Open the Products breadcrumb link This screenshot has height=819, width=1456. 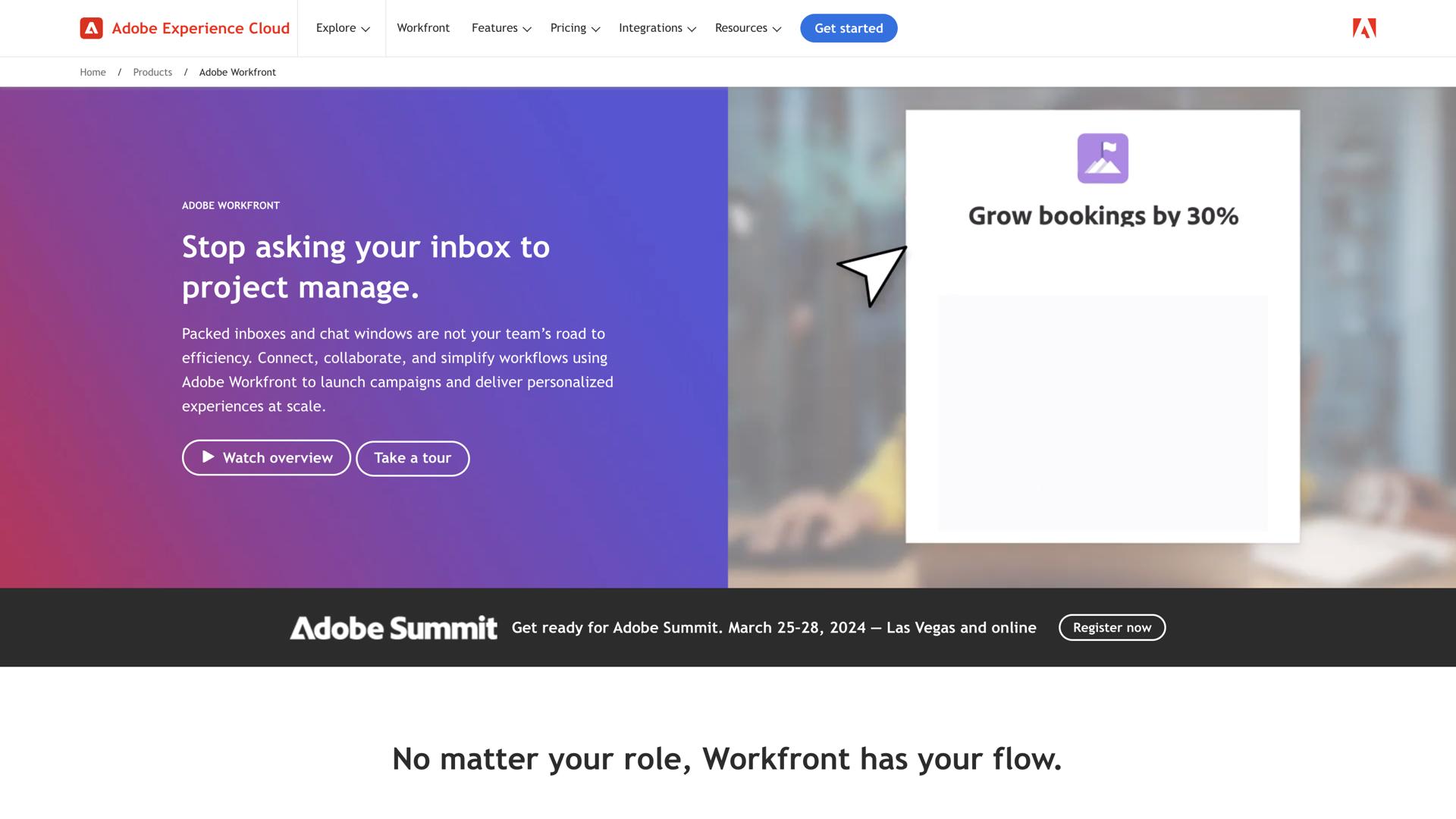pos(152,72)
